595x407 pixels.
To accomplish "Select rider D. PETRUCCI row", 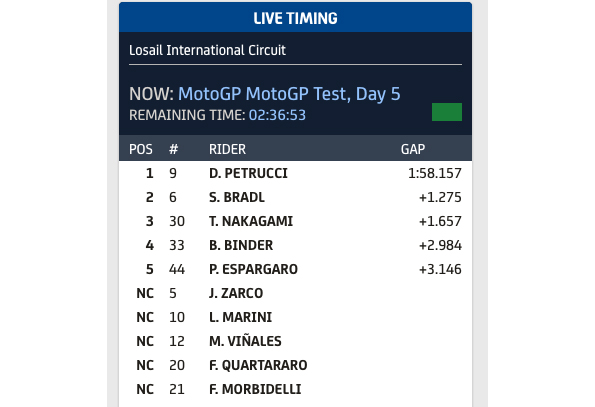I will (295, 173).
